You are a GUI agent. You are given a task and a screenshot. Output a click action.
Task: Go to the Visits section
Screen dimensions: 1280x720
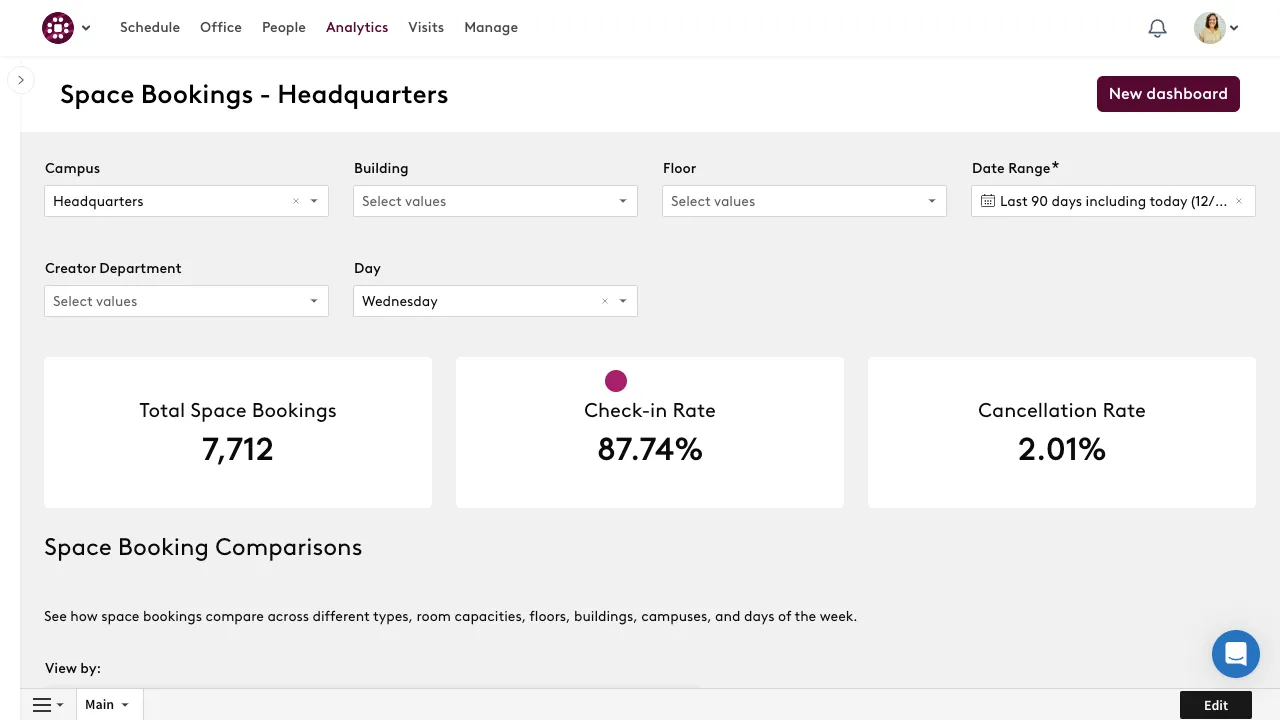click(x=426, y=27)
